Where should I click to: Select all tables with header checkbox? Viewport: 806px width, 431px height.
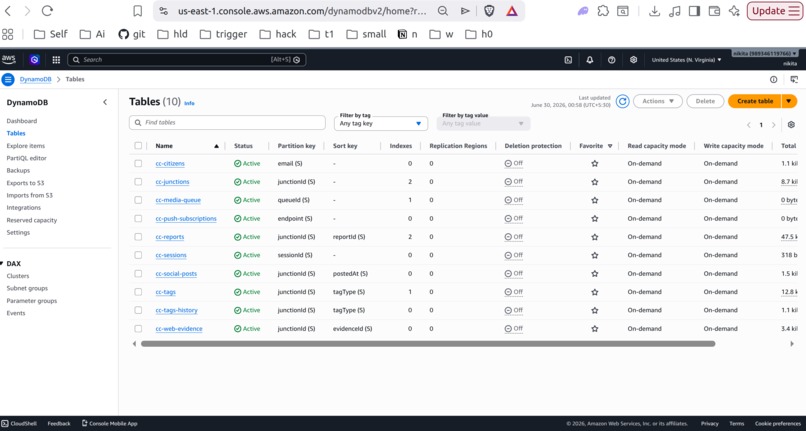[138, 146]
